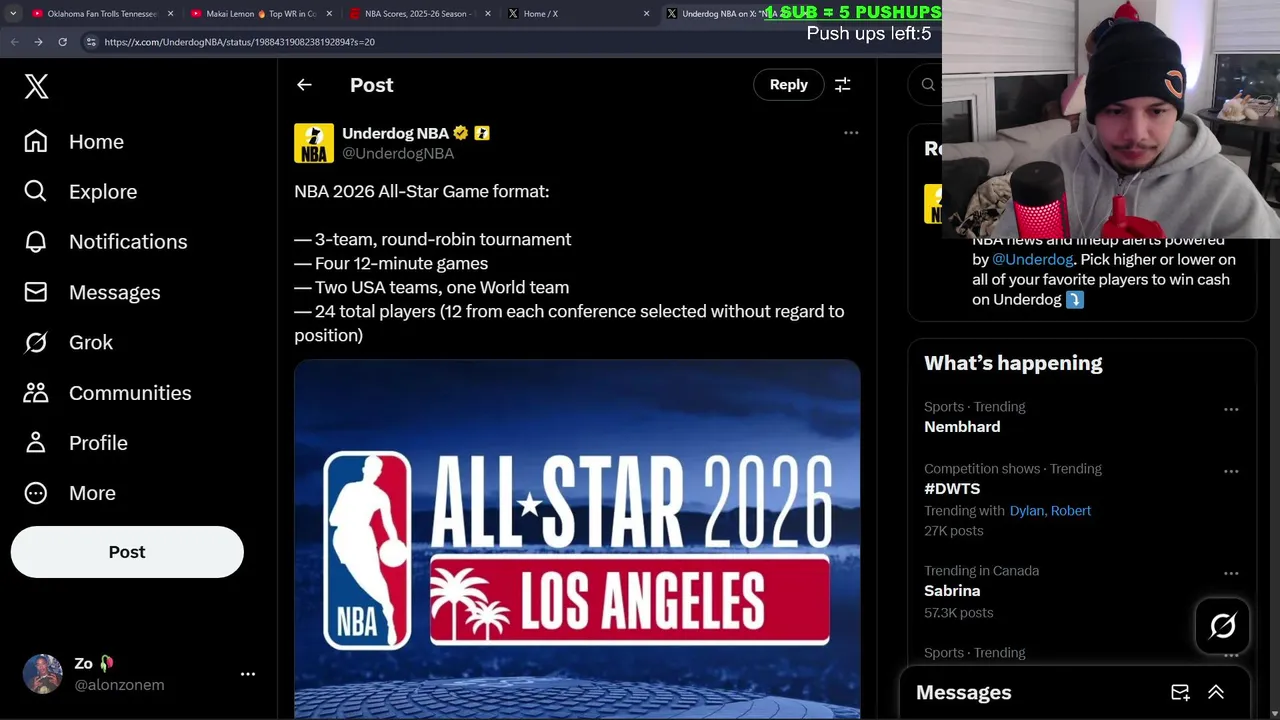Open the three-dot menu on the Nembhard trend

(x=1231, y=409)
